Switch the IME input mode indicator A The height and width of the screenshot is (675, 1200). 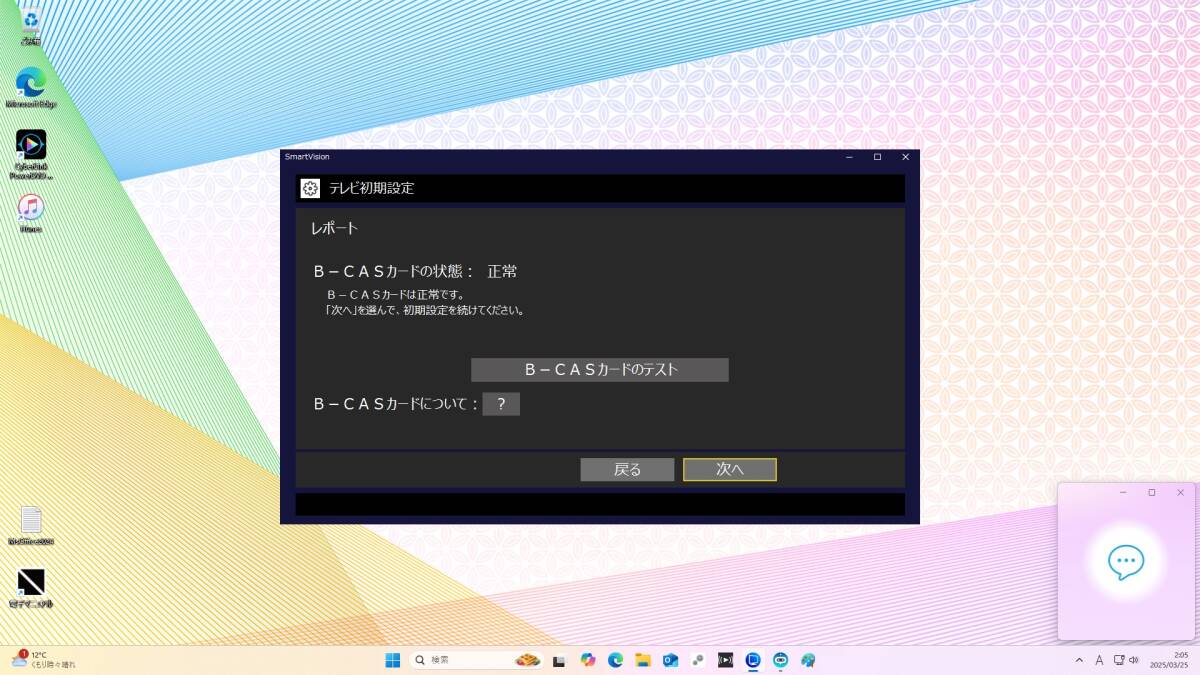(x=1099, y=660)
